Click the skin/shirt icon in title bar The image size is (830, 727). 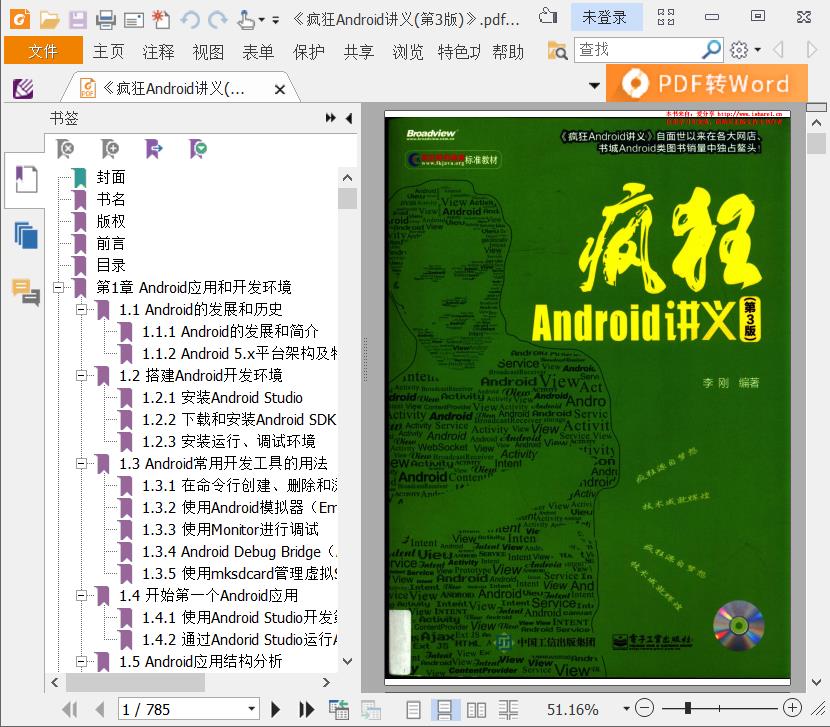pyautogui.click(x=548, y=16)
